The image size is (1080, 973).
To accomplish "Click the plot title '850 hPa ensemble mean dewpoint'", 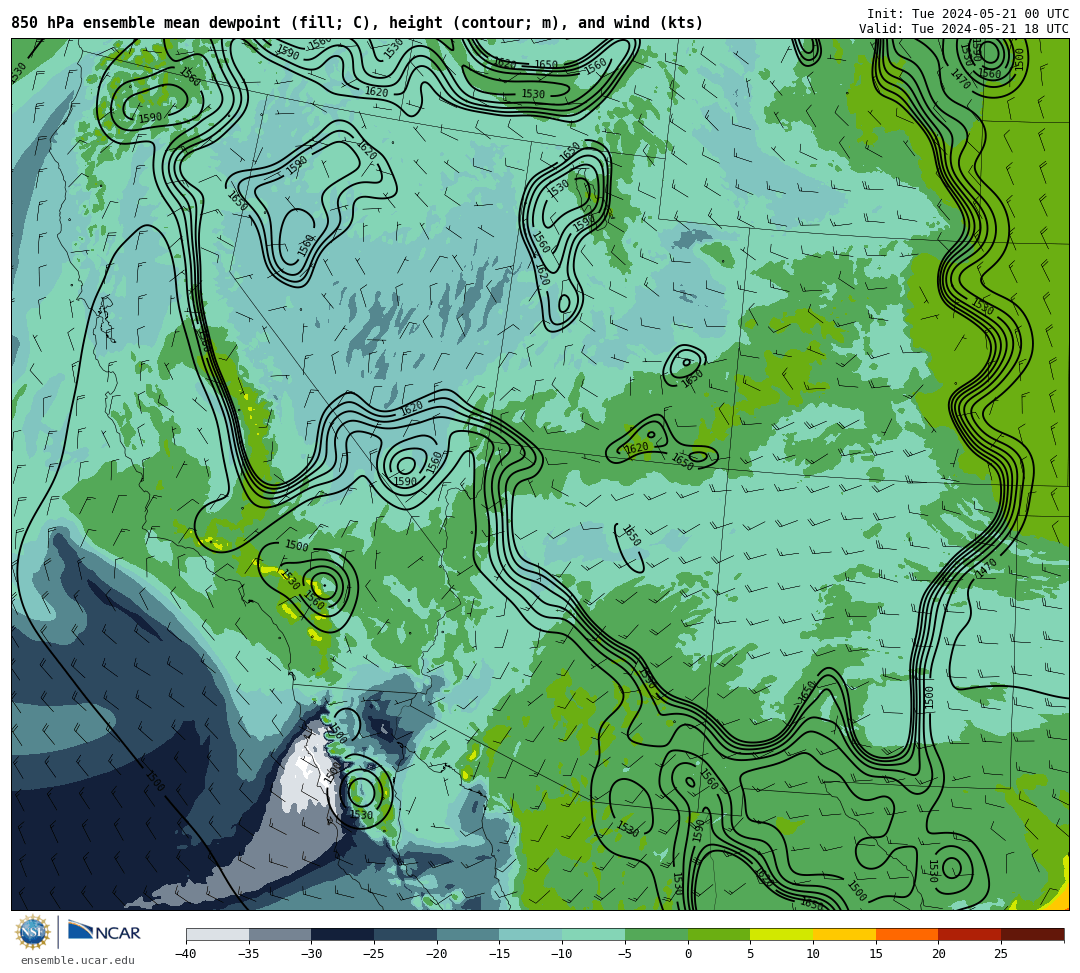I will [x=146, y=23].
